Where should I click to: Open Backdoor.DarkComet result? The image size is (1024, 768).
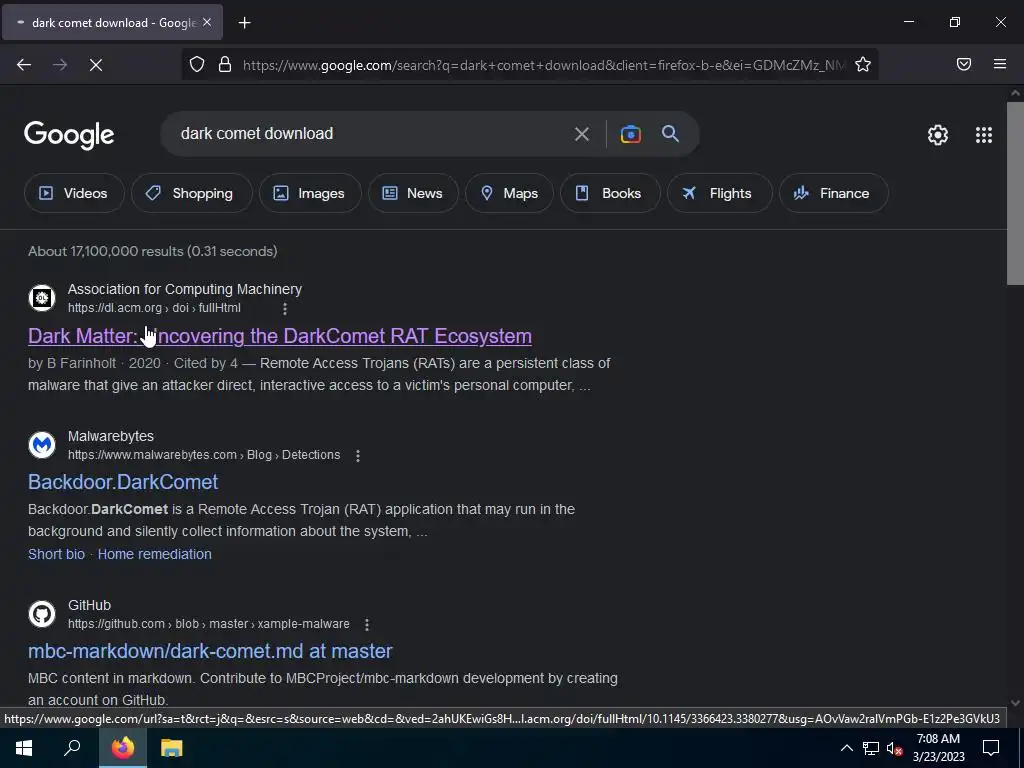point(123,482)
